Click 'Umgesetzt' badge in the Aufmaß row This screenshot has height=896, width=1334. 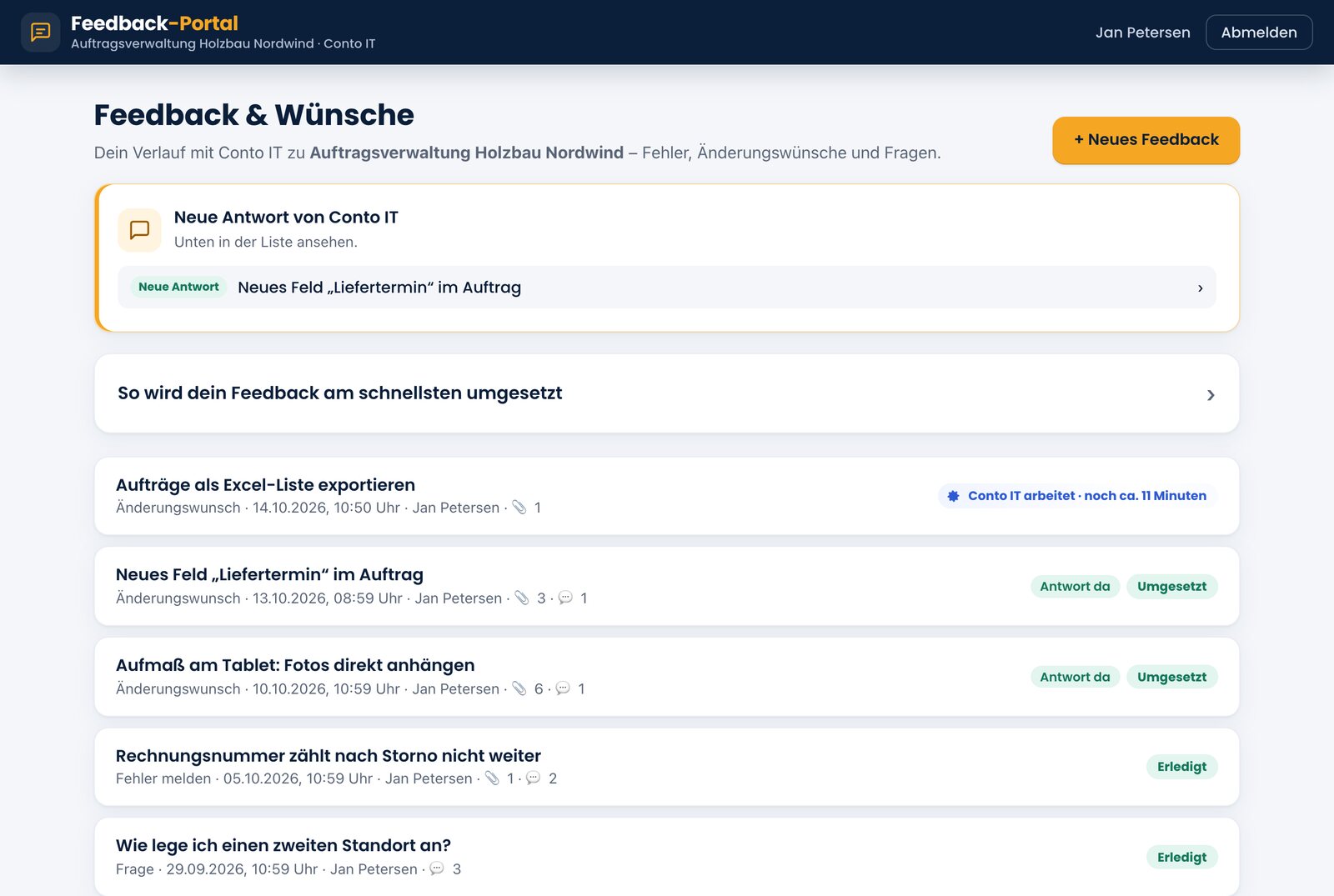coord(1171,677)
